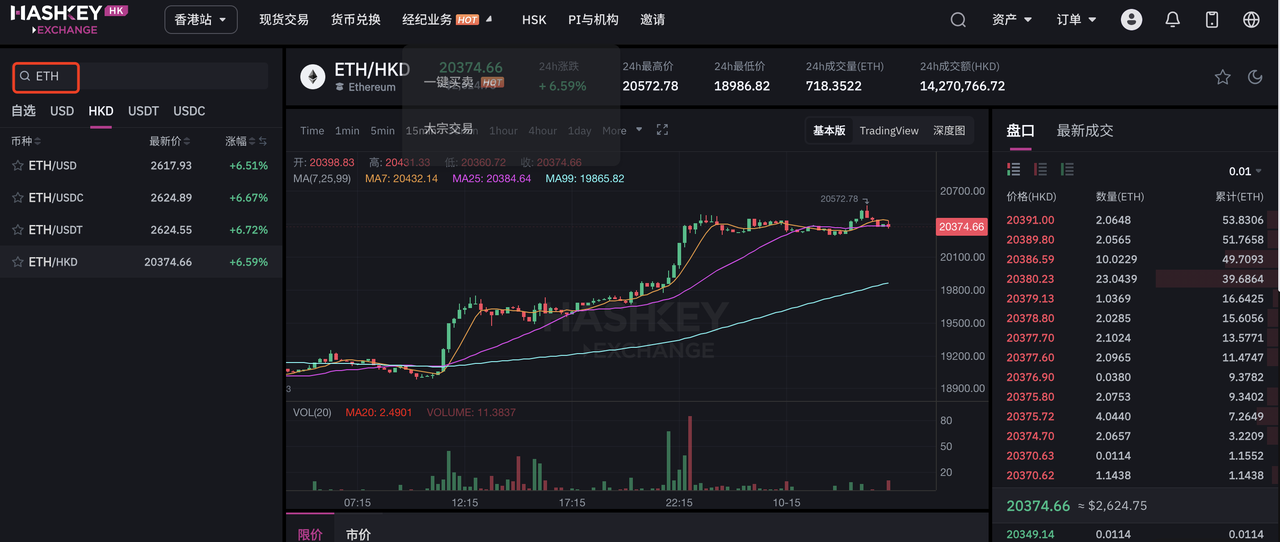The image size is (1280, 542).
Task: Open the user profile avatar icon
Action: coord(1131,20)
